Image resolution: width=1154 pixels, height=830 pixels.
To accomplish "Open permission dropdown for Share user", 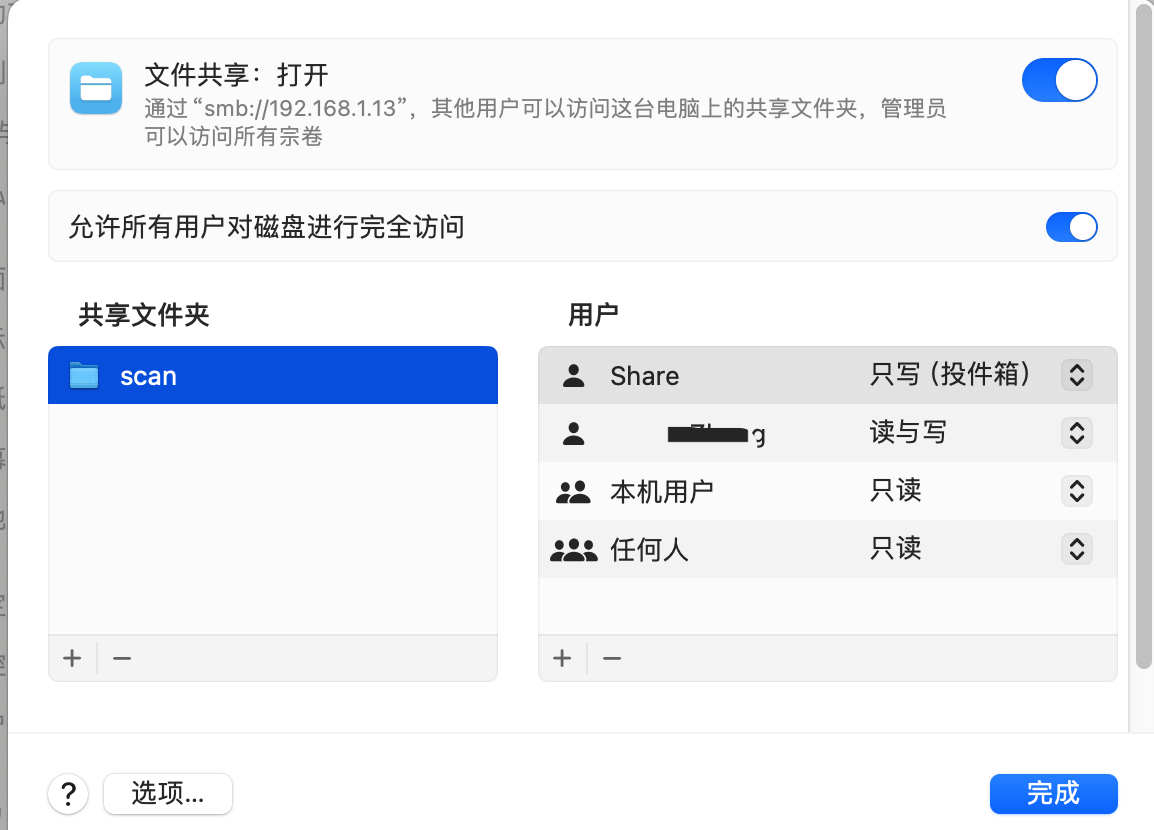I will tap(1076, 375).
